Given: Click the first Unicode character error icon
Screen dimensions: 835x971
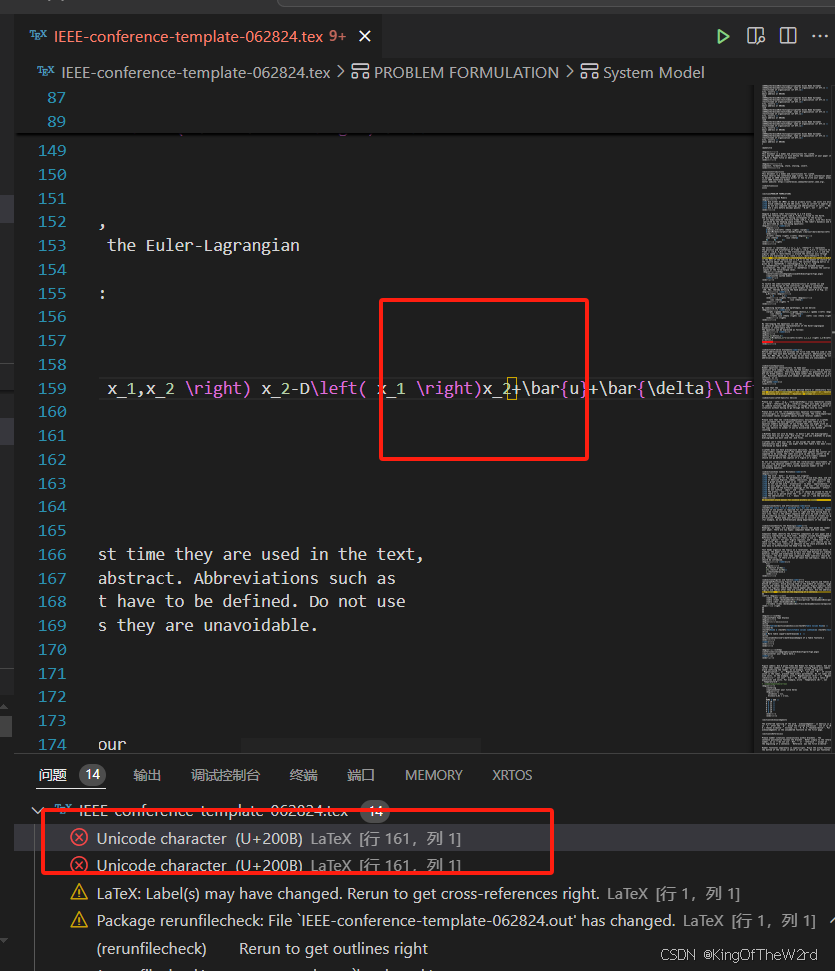Looking at the screenshot, I should 78,838.
